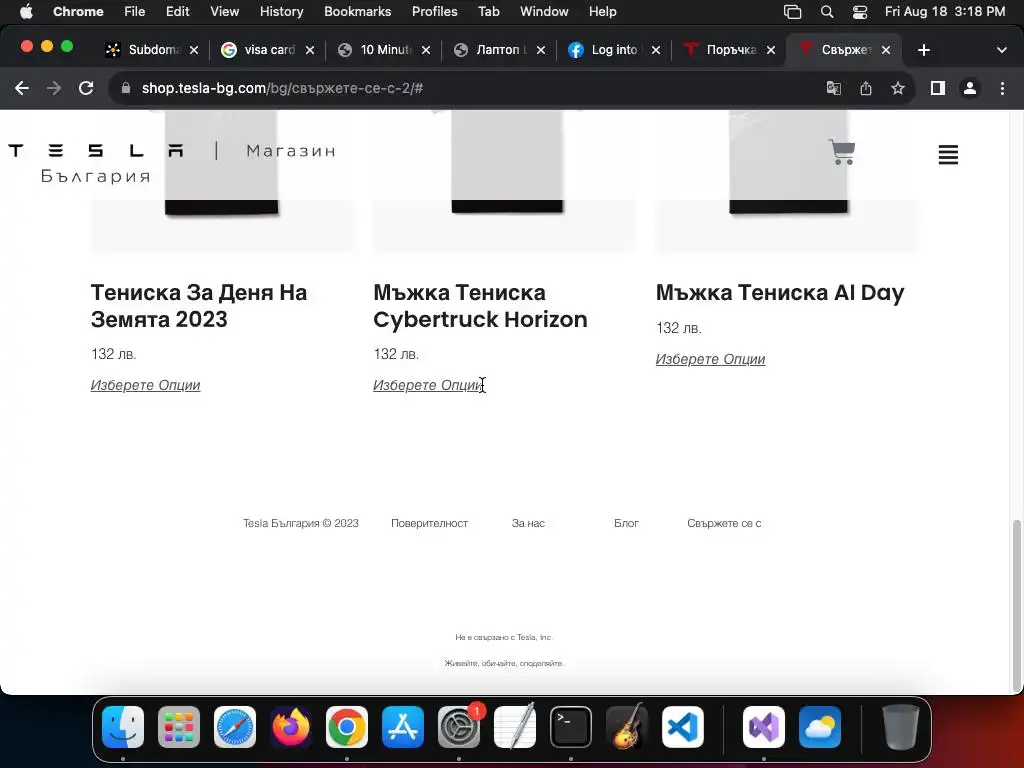Screen dimensions: 1024x768
Task: Open Finder from the Dock
Action: 123,727
